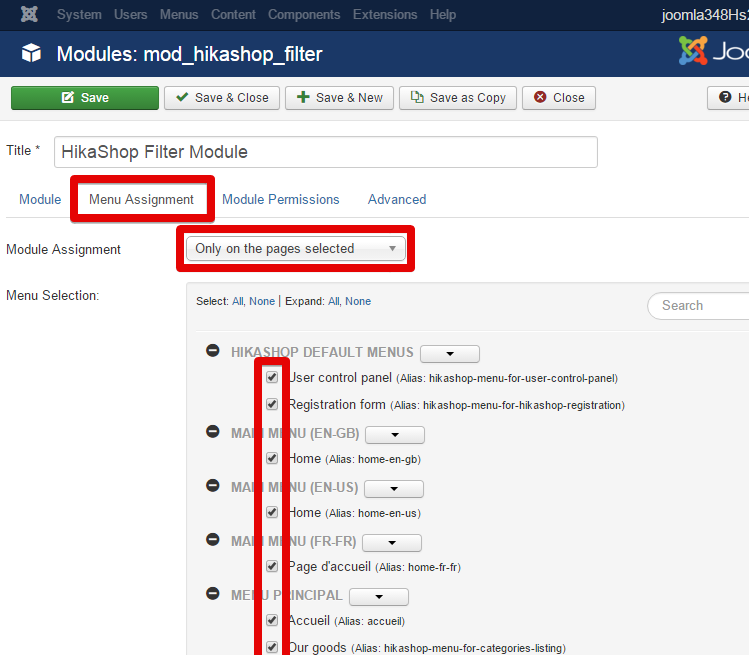Click the Joomla logo icon in top bar
The height and width of the screenshot is (655, 749).
(29, 14)
